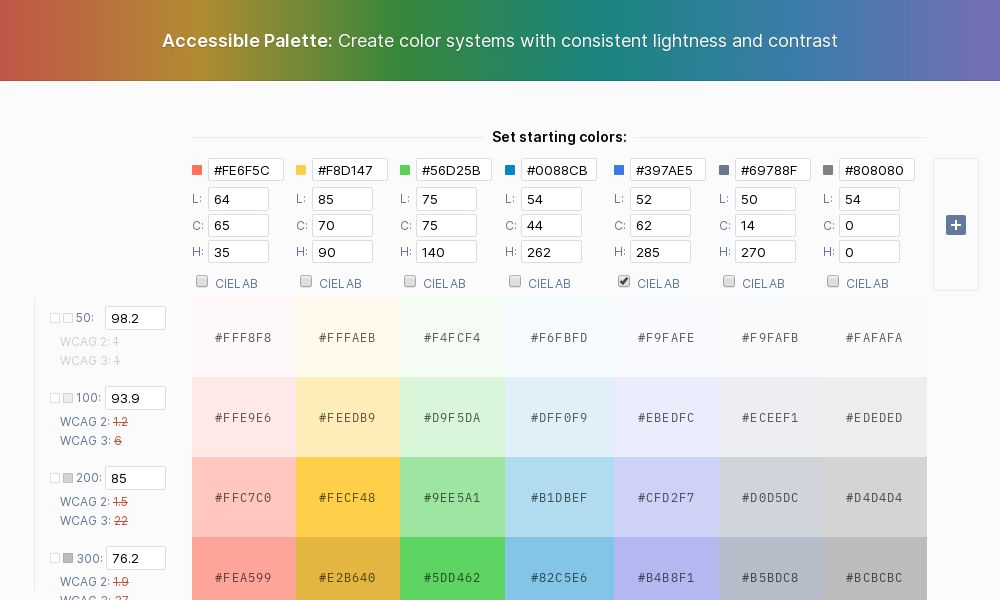Click the green swatch icon beside #56D25B
This screenshot has height=600, width=1000.
[x=405, y=170]
